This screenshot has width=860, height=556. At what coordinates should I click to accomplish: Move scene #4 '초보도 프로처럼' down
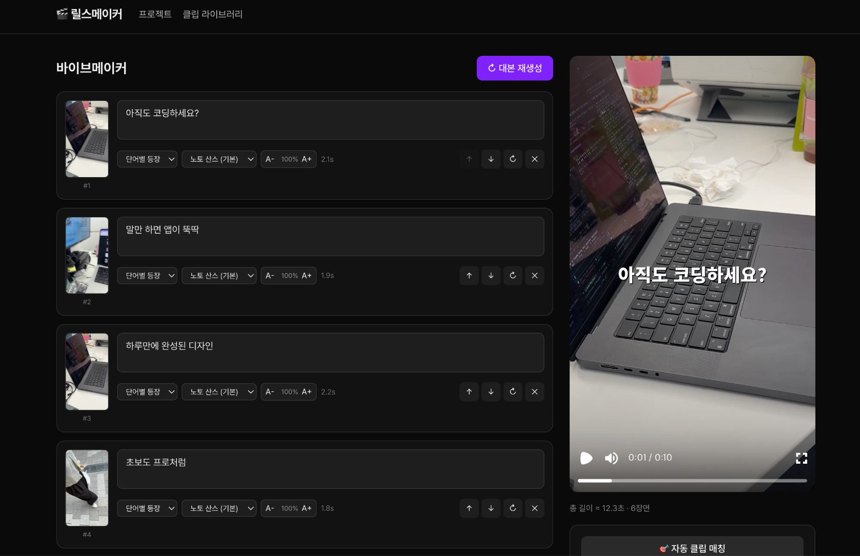pos(491,508)
